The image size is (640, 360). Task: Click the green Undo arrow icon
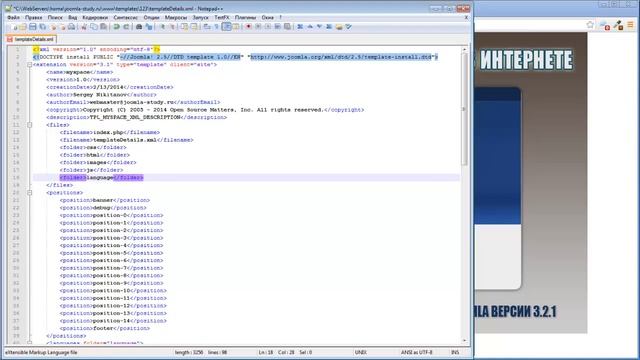tap(117, 27)
